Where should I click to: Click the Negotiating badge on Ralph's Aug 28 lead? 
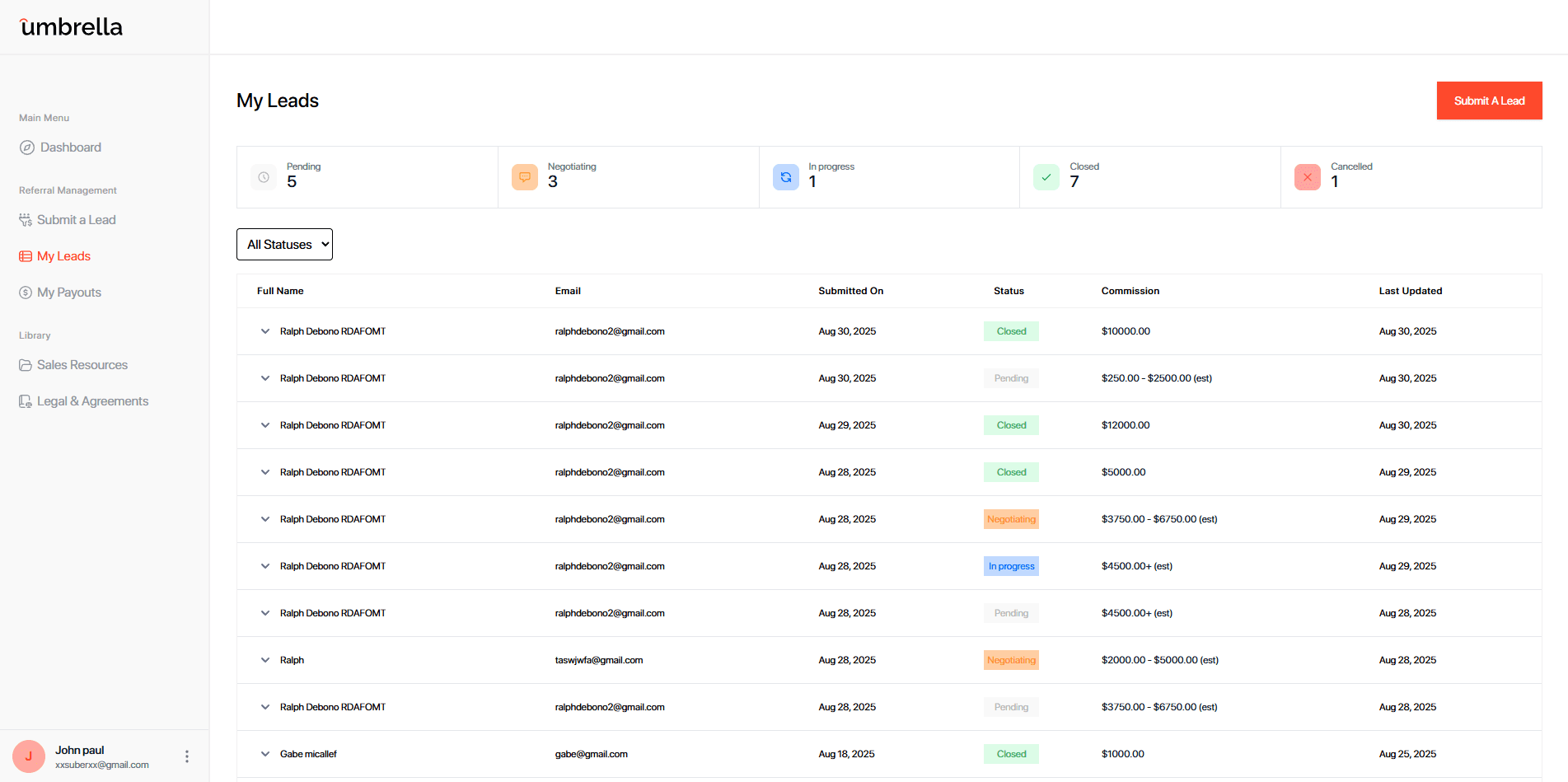[1011, 659]
